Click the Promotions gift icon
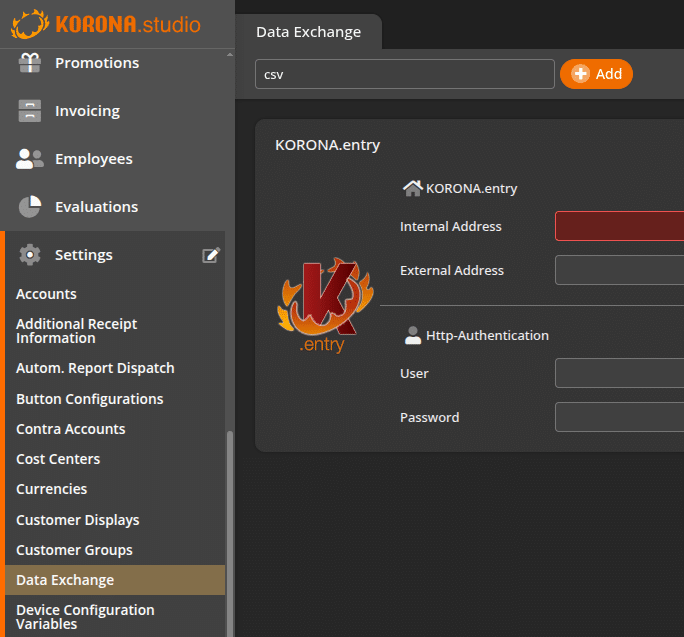Image resolution: width=684 pixels, height=637 pixels. [30, 63]
